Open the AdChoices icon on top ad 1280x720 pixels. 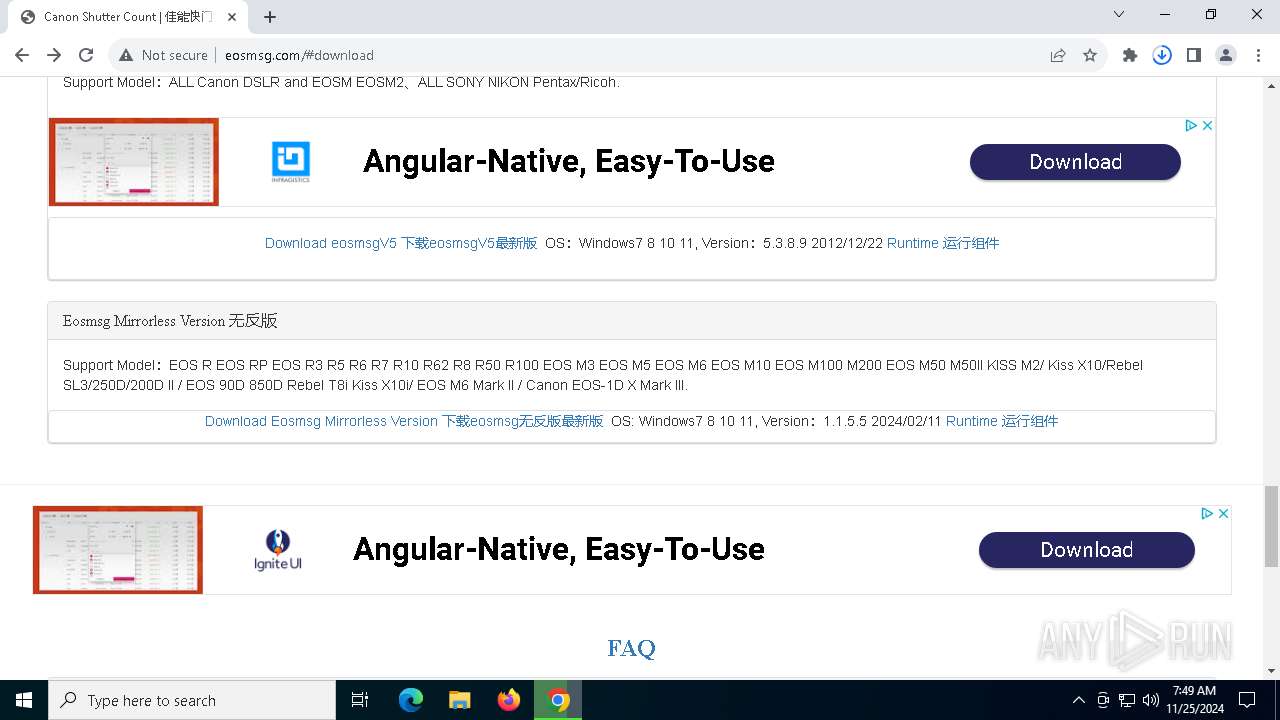[1191, 125]
